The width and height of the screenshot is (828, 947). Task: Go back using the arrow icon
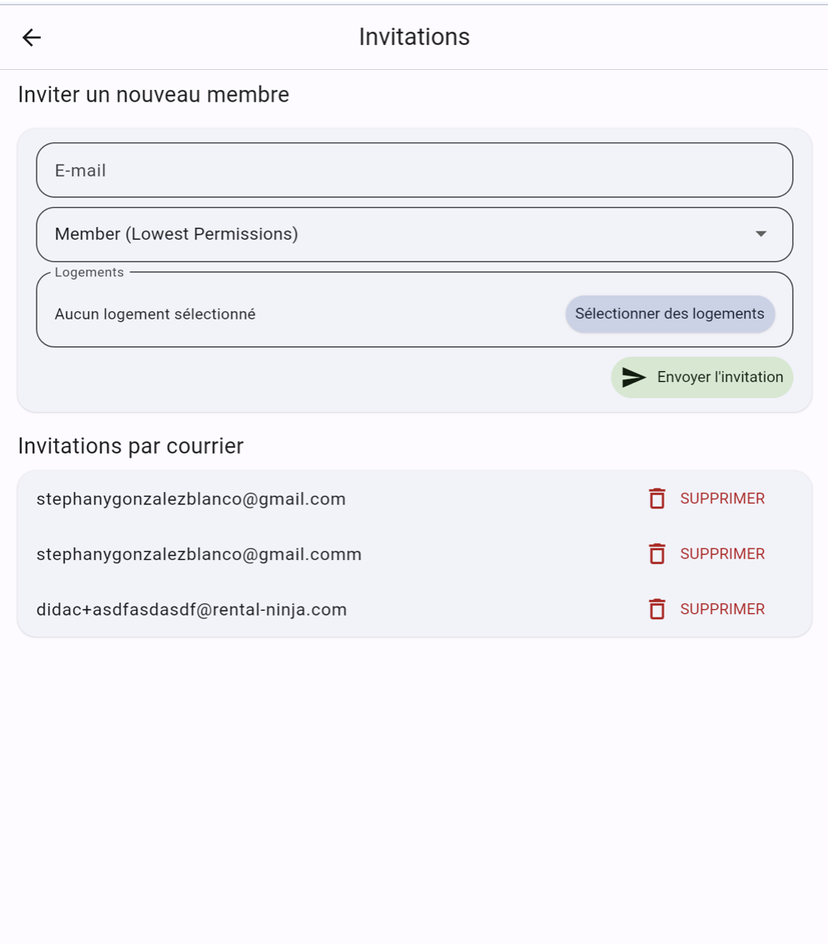tap(31, 37)
